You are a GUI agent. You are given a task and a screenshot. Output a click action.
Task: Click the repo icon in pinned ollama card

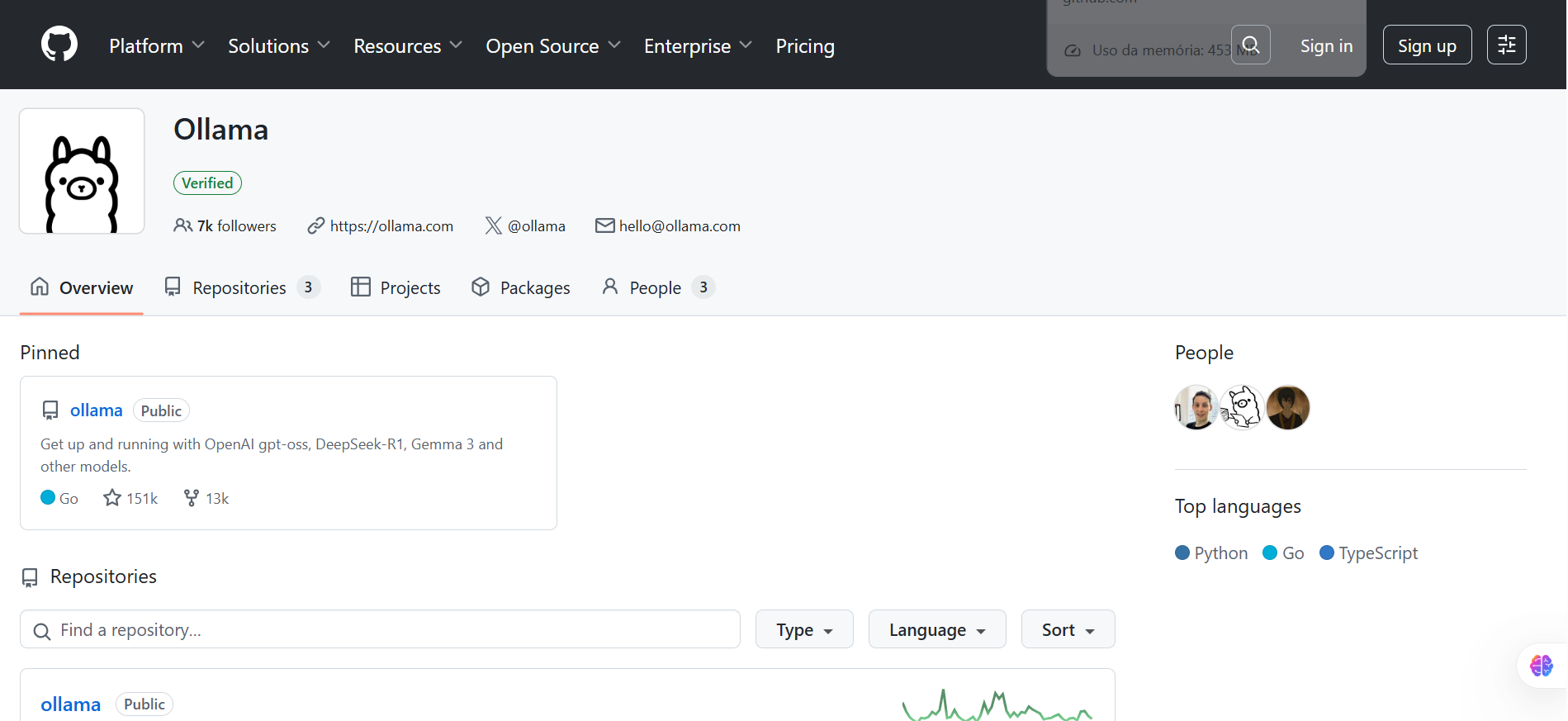click(50, 410)
